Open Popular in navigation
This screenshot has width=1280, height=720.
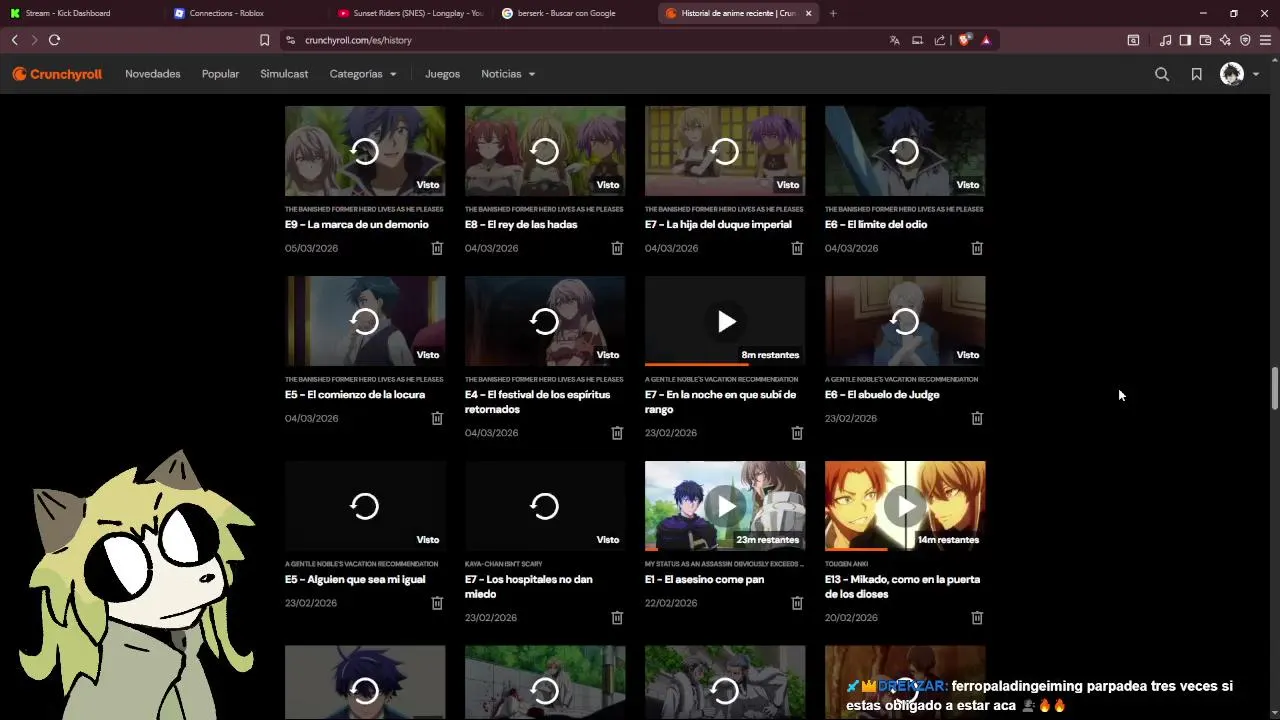click(220, 74)
